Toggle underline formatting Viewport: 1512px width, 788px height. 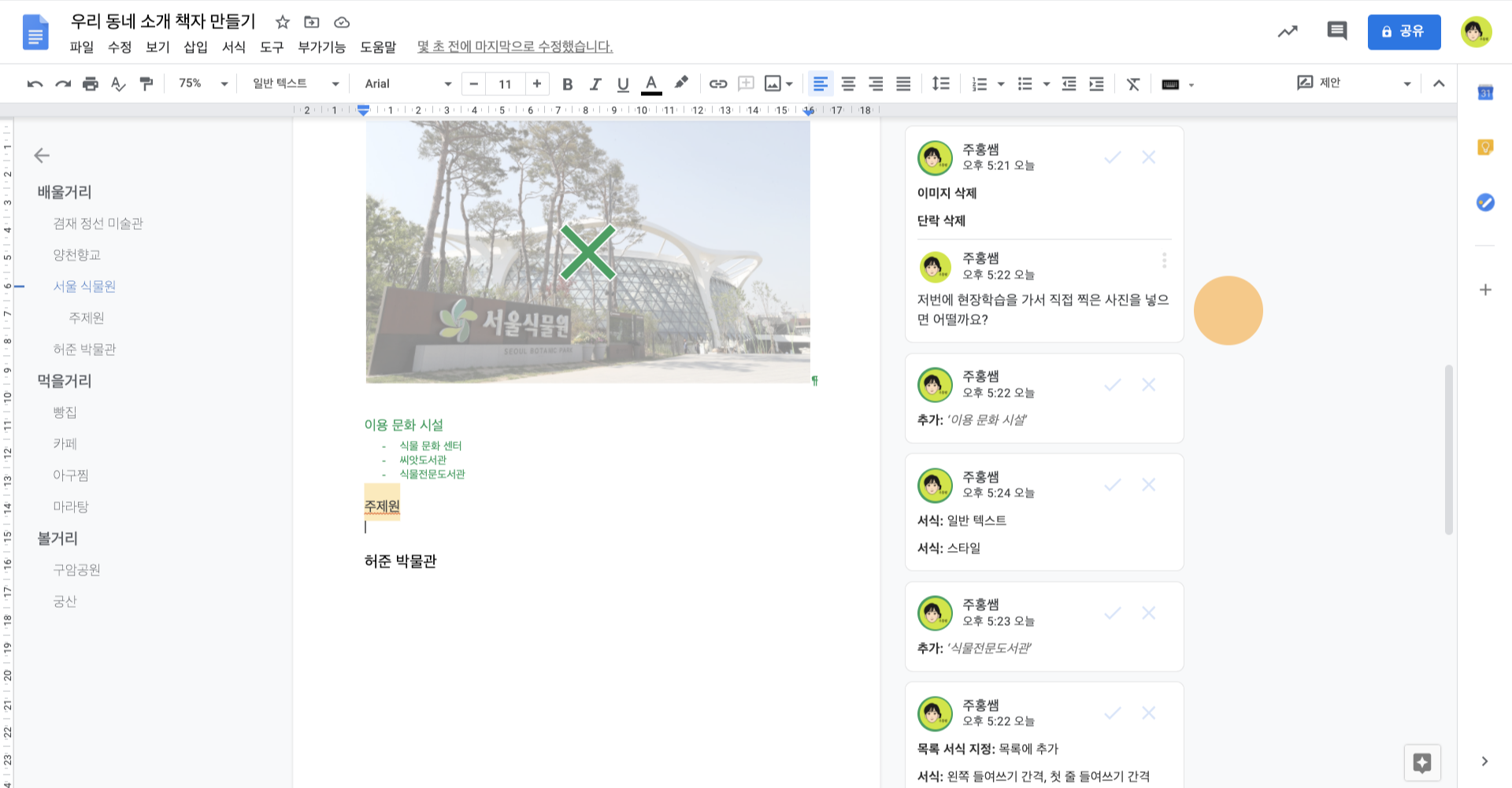point(623,83)
